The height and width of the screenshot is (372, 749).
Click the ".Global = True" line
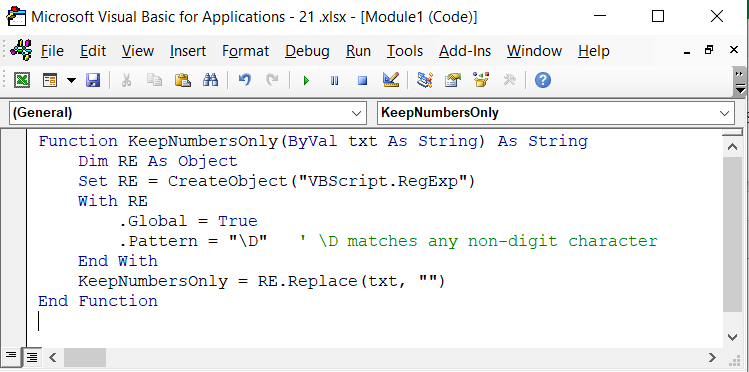point(188,221)
